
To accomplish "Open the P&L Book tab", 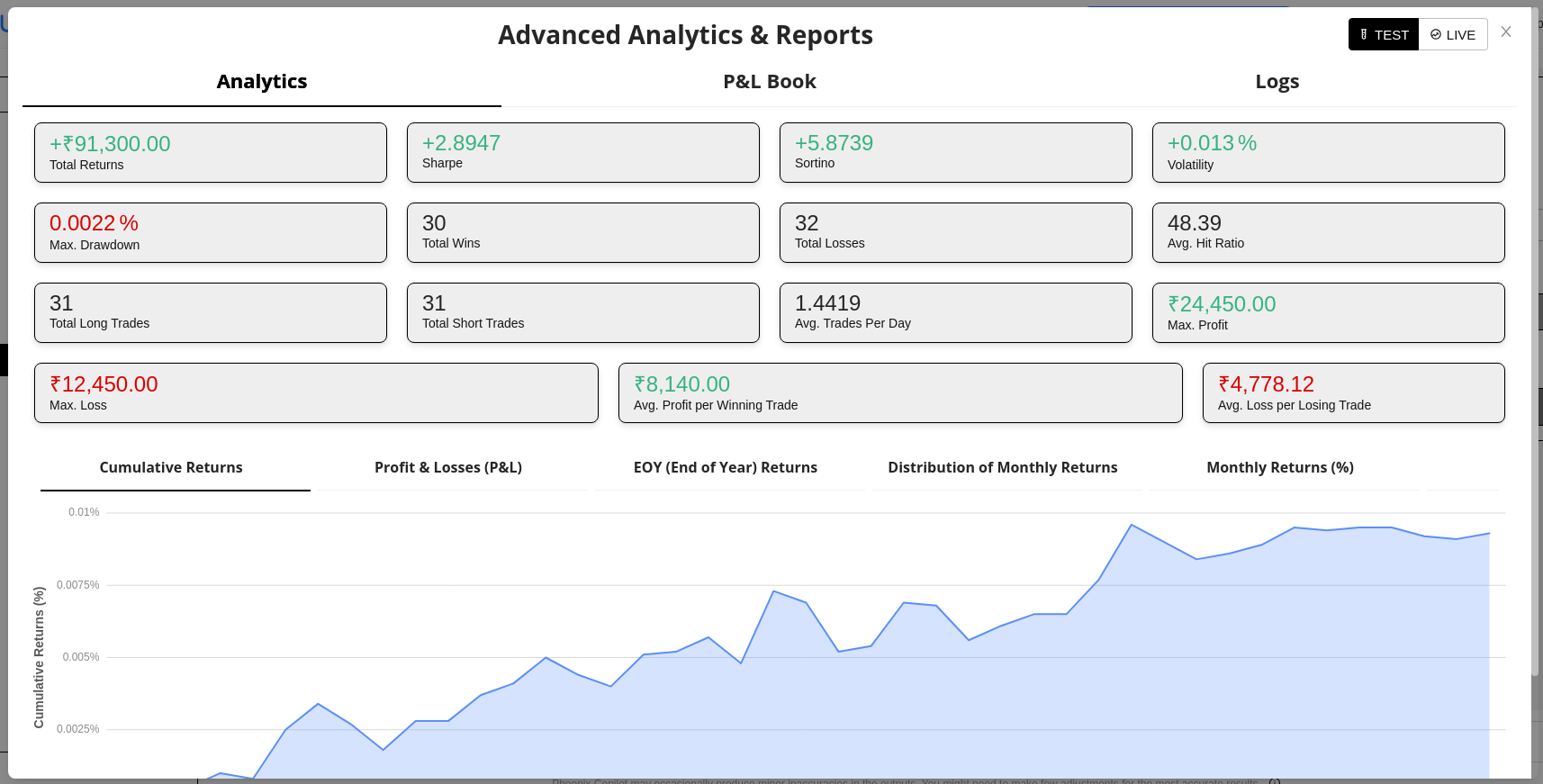I will coord(769,82).
